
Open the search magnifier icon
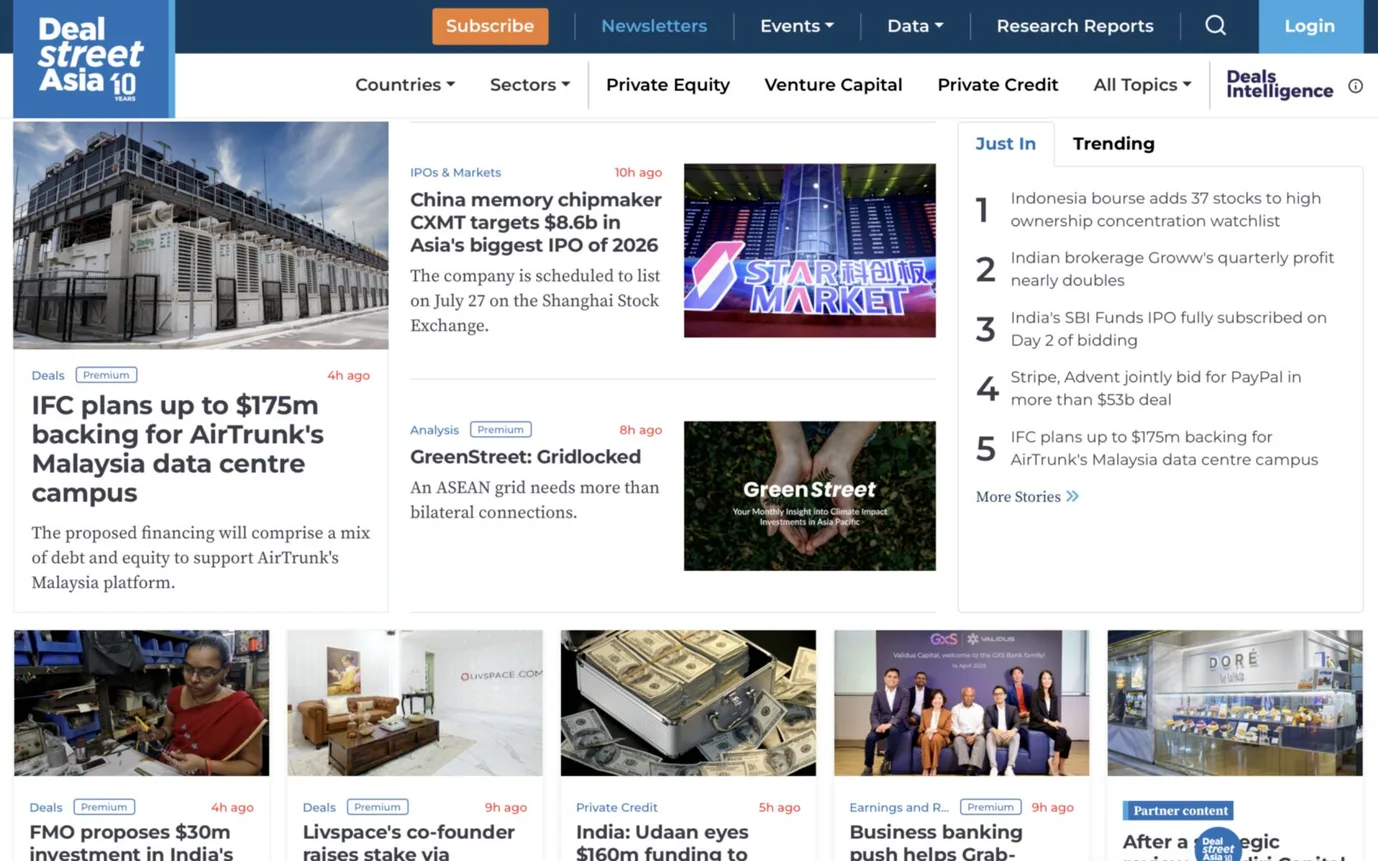coord(1215,26)
